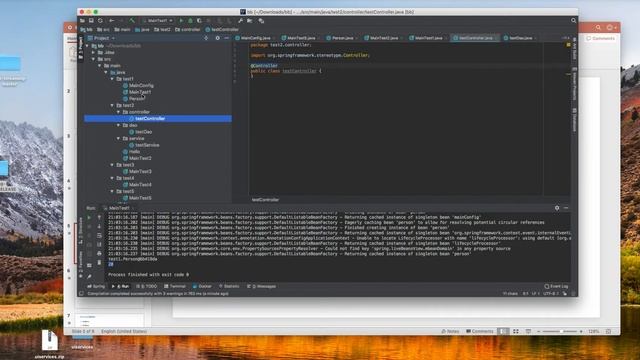Viewport: 640px width, 360px height.
Task: Open the TODO tool window tab
Action: click(147, 287)
